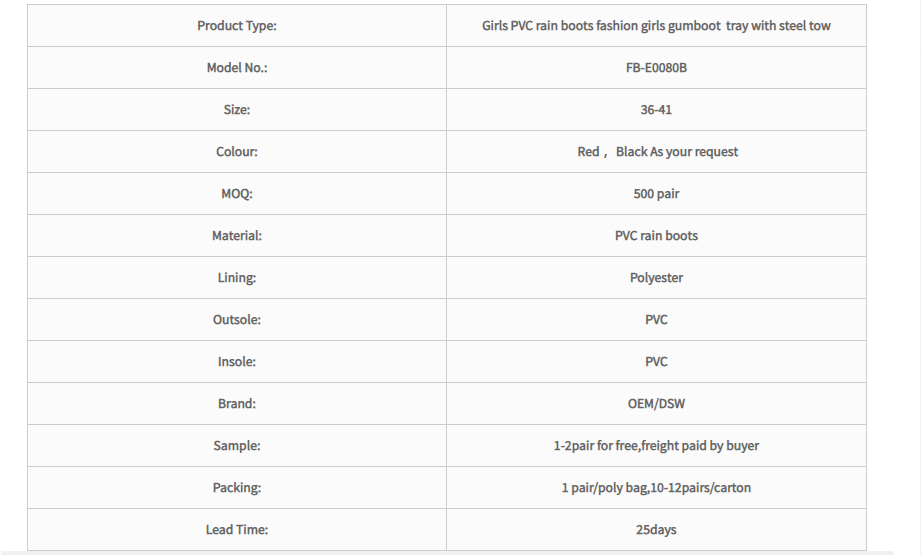Image resolution: width=921 pixels, height=555 pixels.
Task: Click the PVC value in Insole row
Action: [x=656, y=362]
